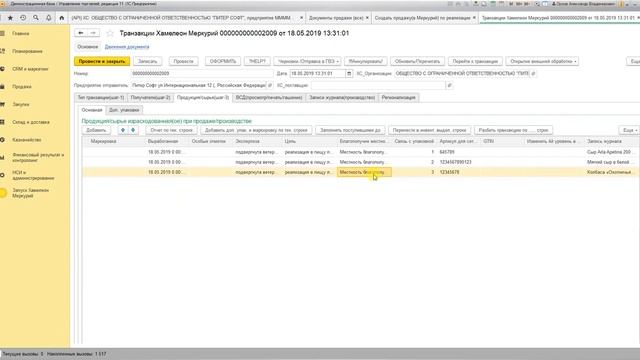Switch to the Доп. упаковки sub-tab
The height and width of the screenshot is (360, 640).
tap(124, 110)
